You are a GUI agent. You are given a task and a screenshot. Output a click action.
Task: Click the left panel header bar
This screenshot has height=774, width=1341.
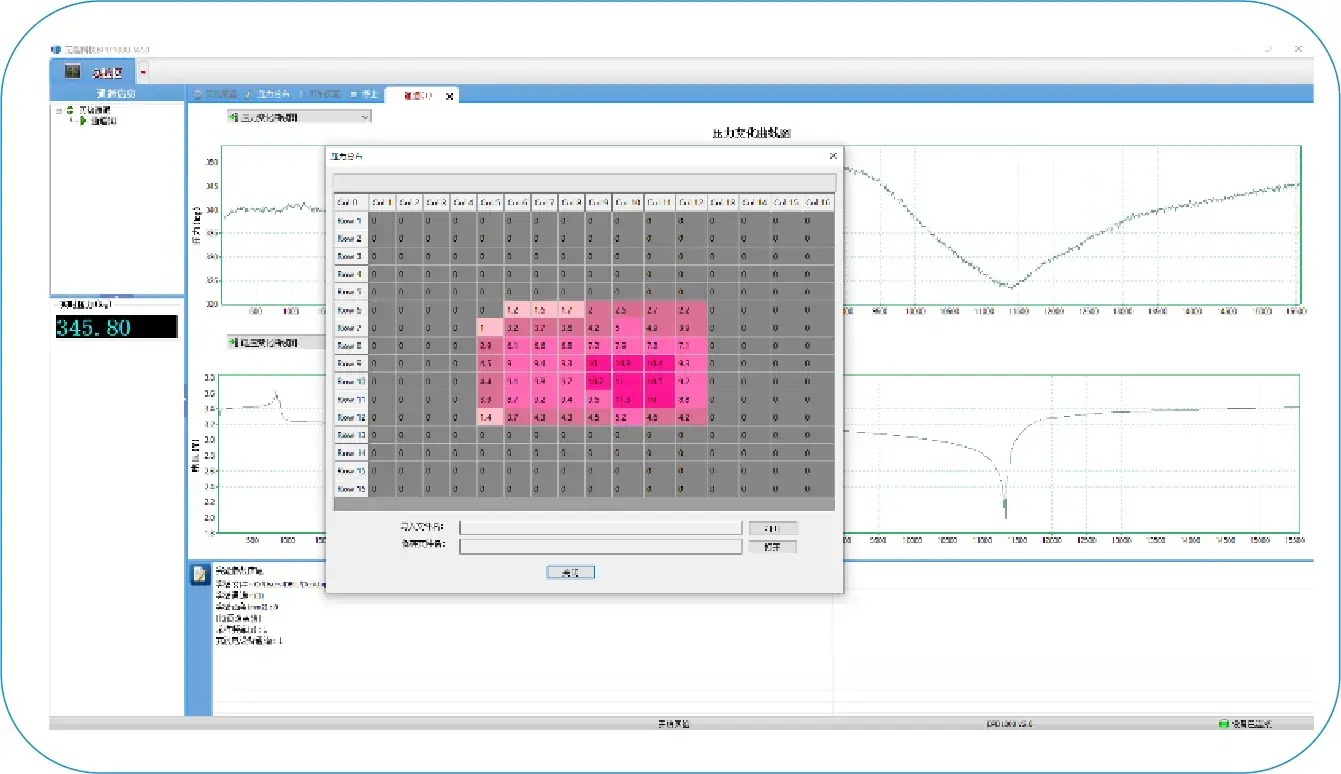[x=116, y=94]
